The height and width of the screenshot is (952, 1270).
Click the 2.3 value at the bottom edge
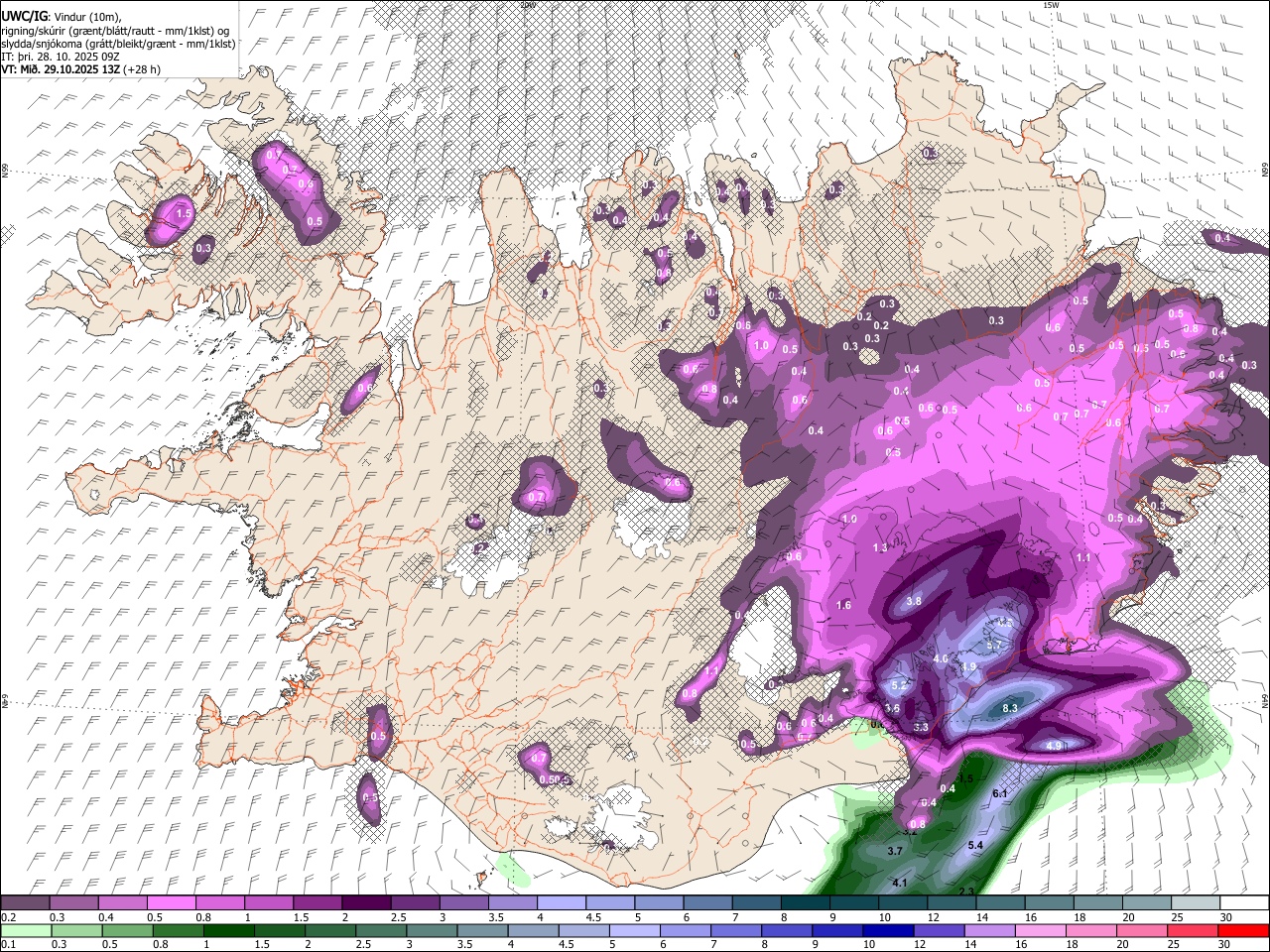coord(966,892)
